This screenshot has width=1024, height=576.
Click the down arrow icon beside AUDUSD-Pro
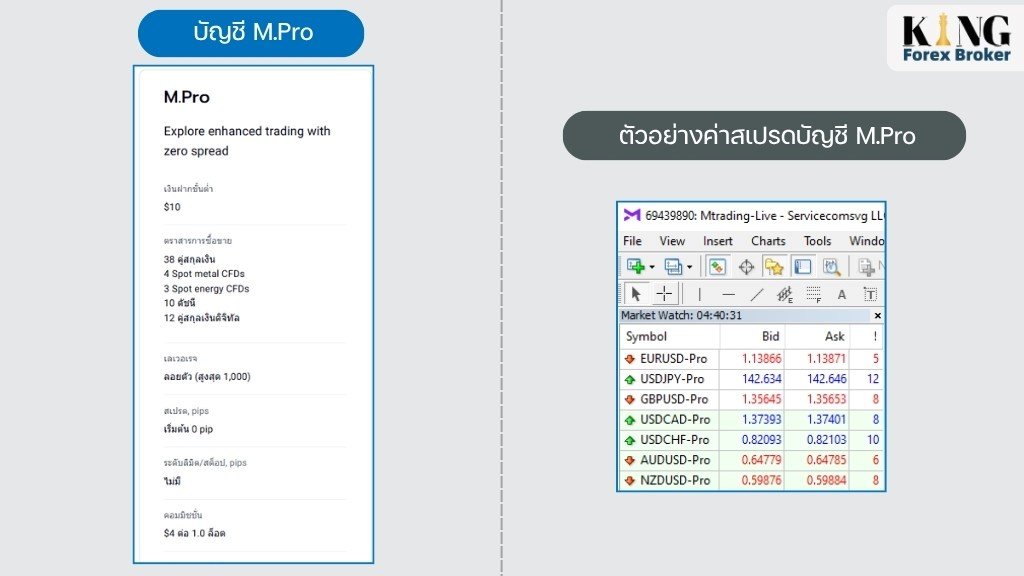click(630, 460)
